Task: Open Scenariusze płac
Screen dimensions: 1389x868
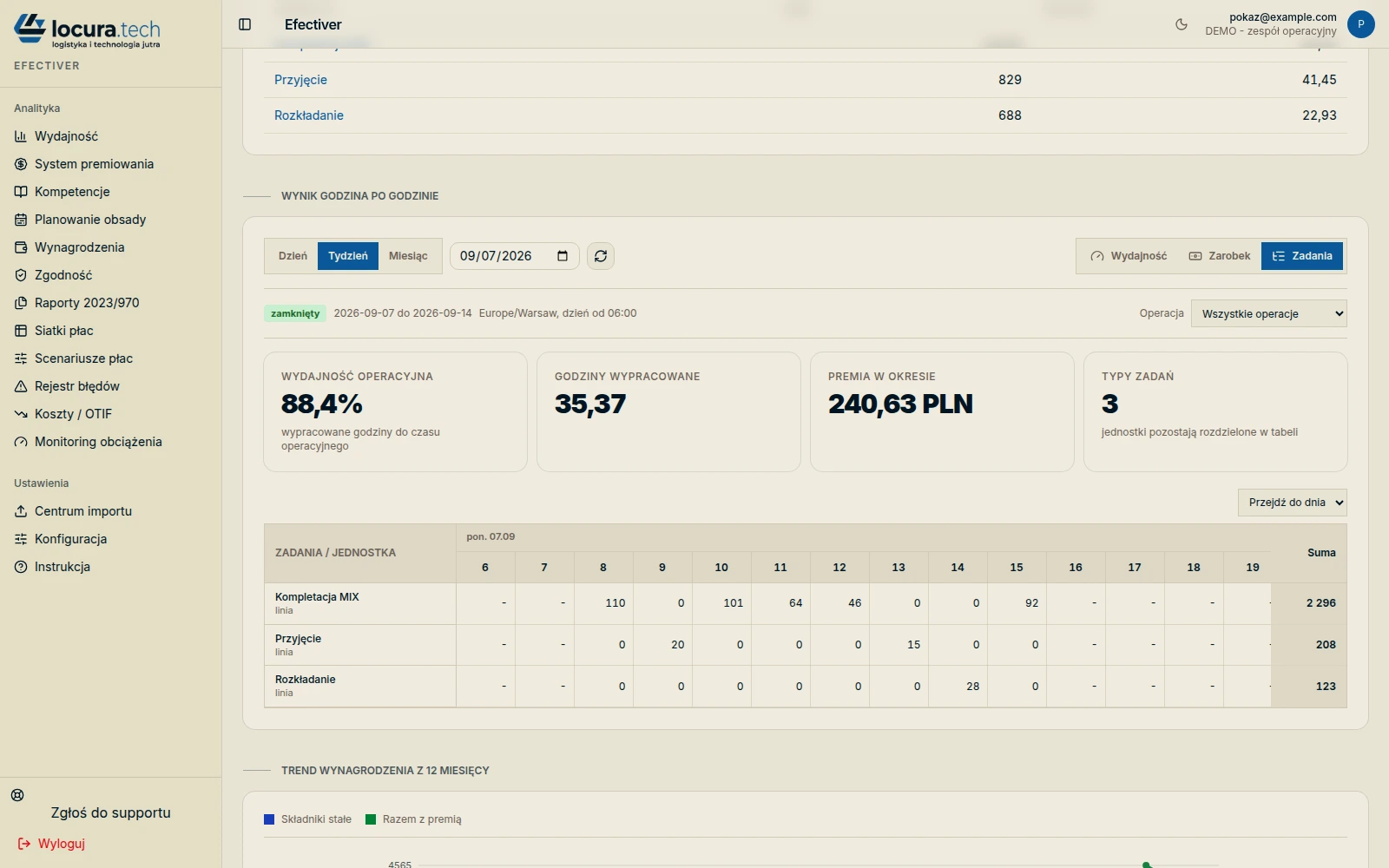Action: click(111, 358)
